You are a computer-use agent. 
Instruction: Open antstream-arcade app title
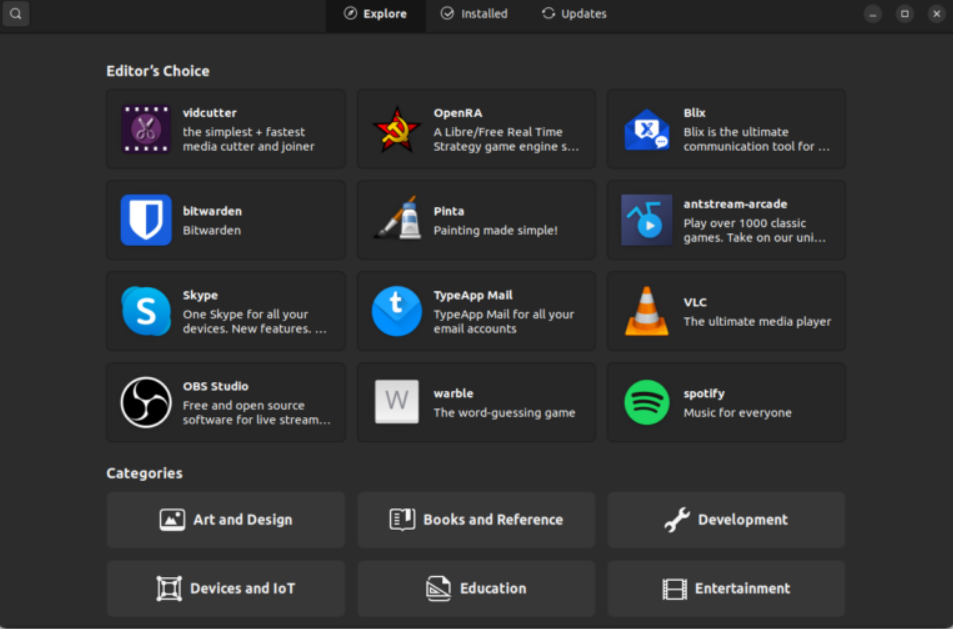(735, 204)
